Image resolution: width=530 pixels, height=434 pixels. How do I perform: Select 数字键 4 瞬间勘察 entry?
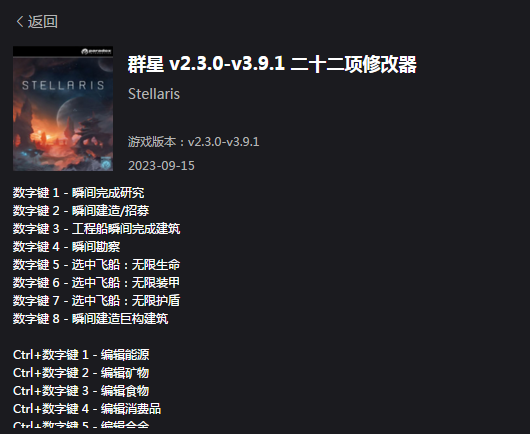click(67, 247)
